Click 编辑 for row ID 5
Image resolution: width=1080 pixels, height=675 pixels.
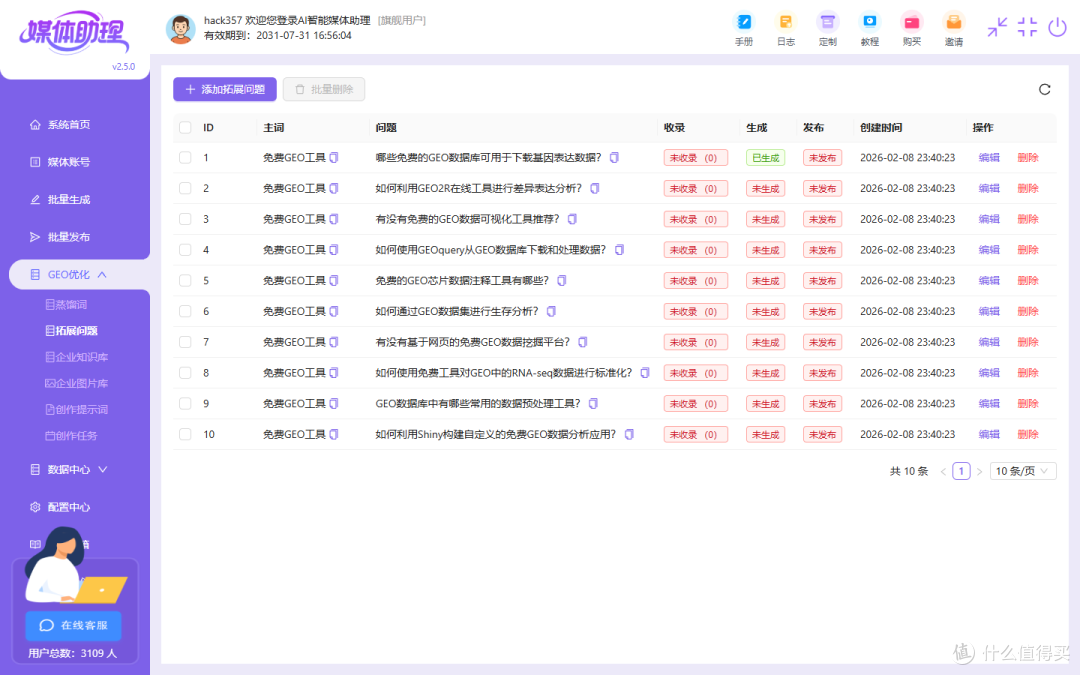989,280
